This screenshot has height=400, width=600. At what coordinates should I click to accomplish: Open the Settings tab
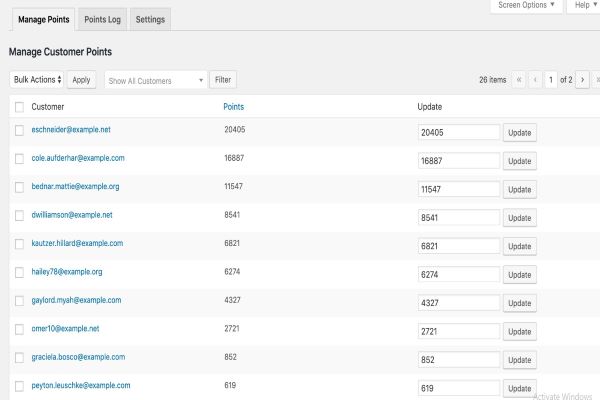(150, 19)
